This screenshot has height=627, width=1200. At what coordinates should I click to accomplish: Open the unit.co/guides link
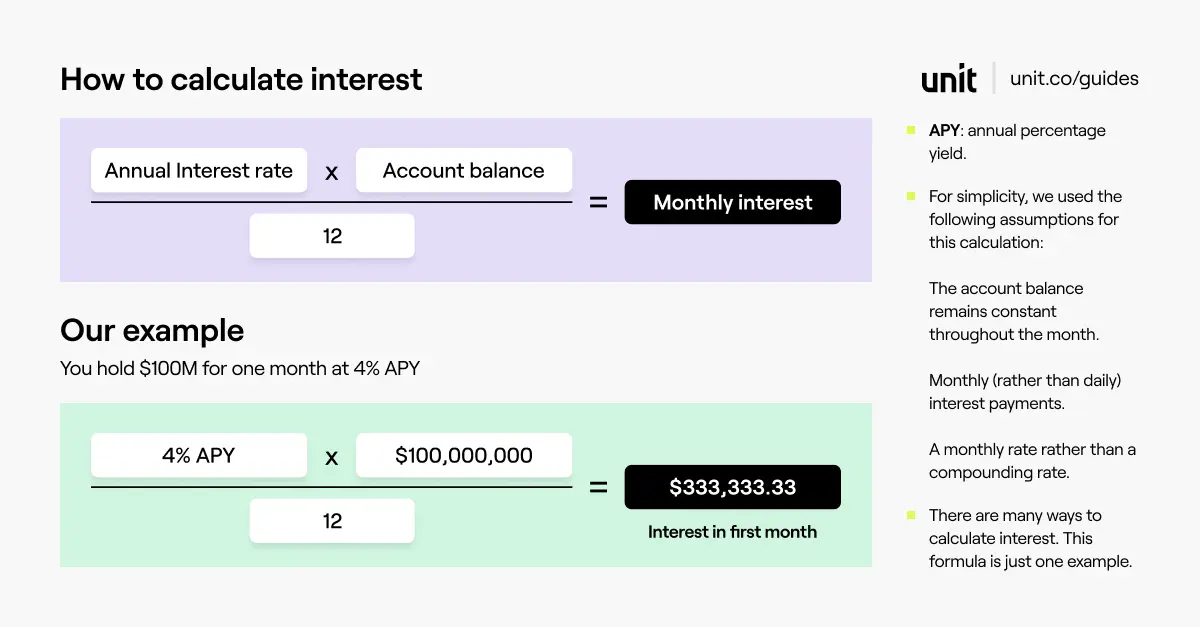[1074, 78]
